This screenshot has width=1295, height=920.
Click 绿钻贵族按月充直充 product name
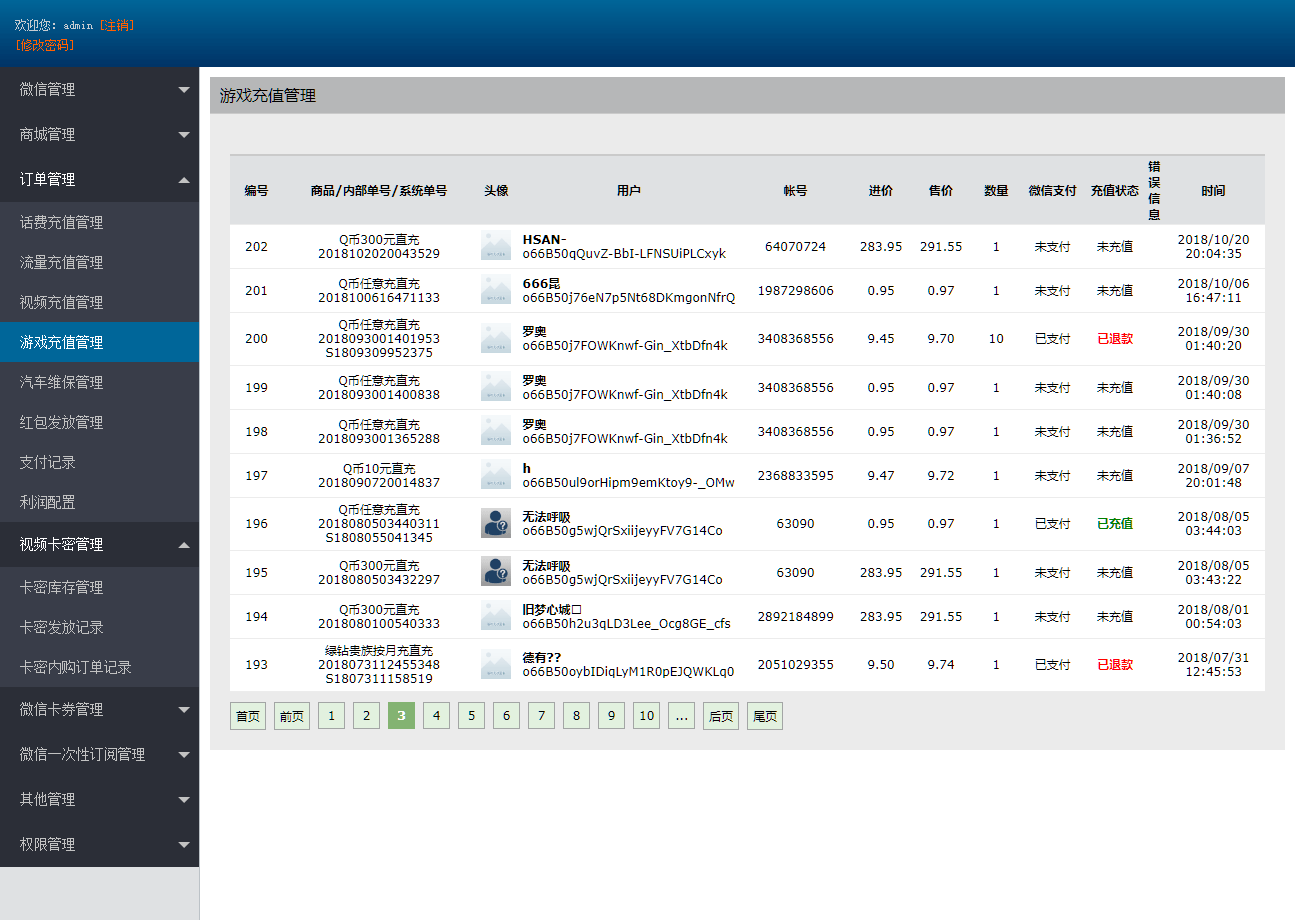(x=379, y=650)
